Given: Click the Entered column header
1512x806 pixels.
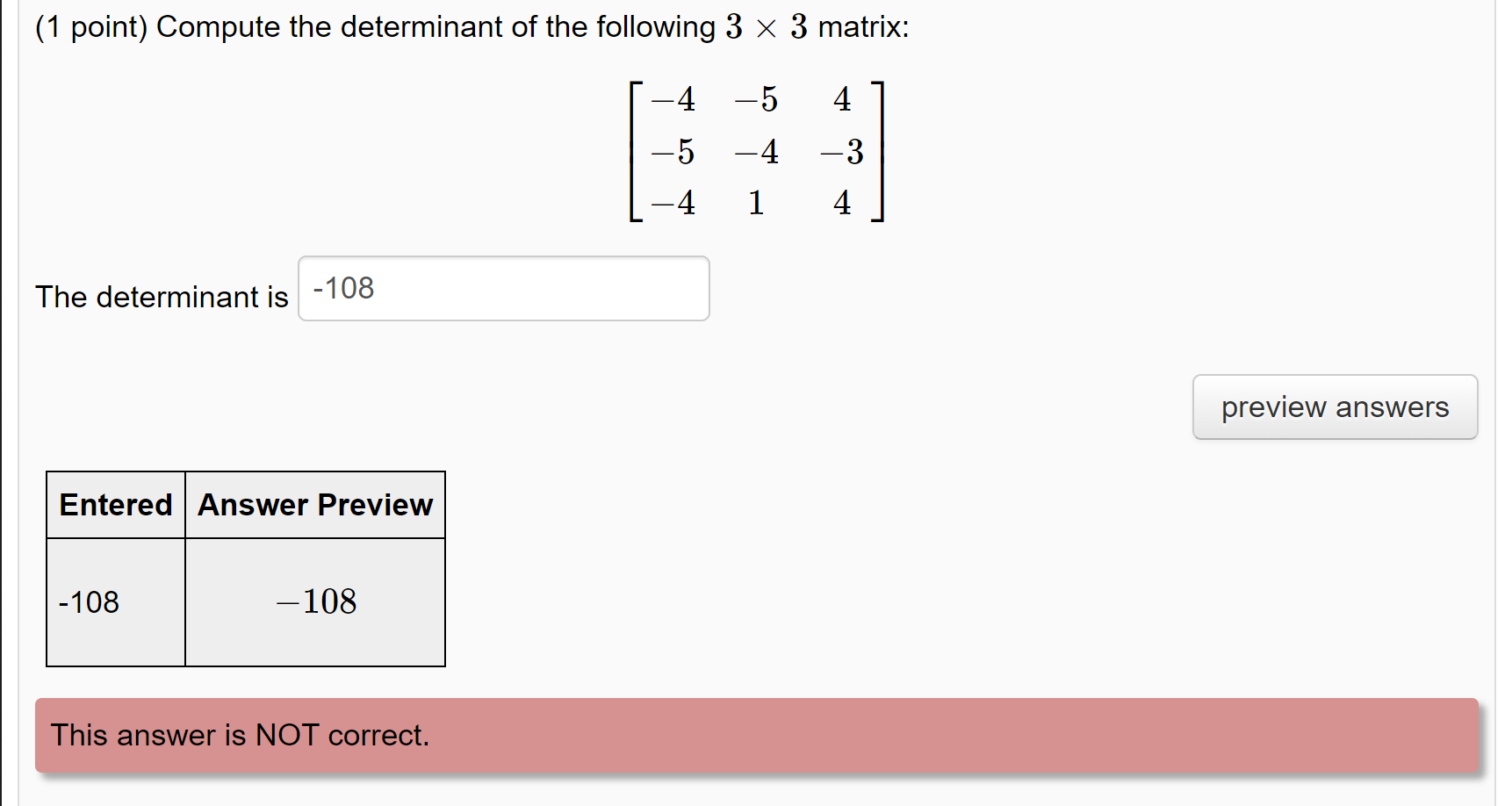Looking at the screenshot, I should tap(115, 504).
